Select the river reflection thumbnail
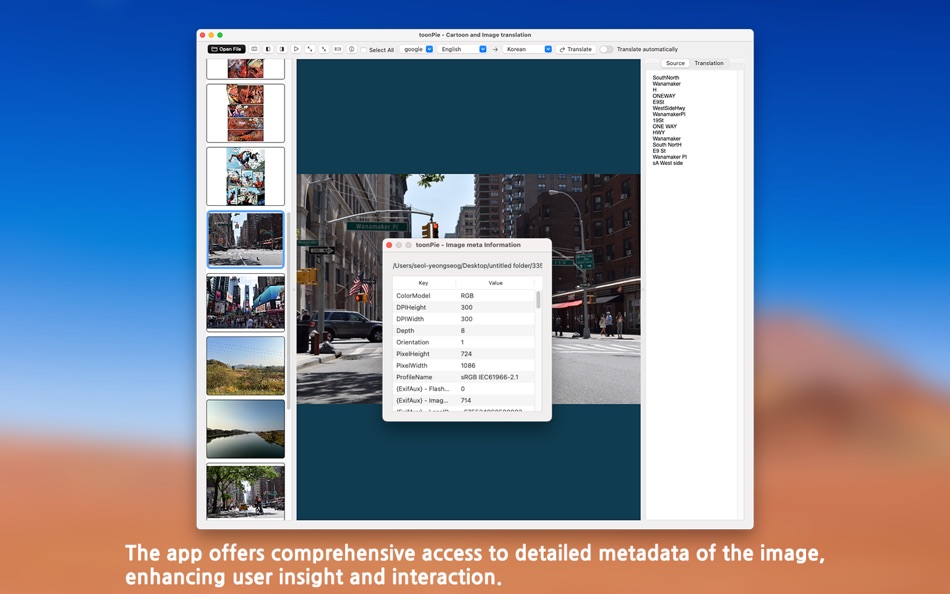This screenshot has height=594, width=950. 245,429
